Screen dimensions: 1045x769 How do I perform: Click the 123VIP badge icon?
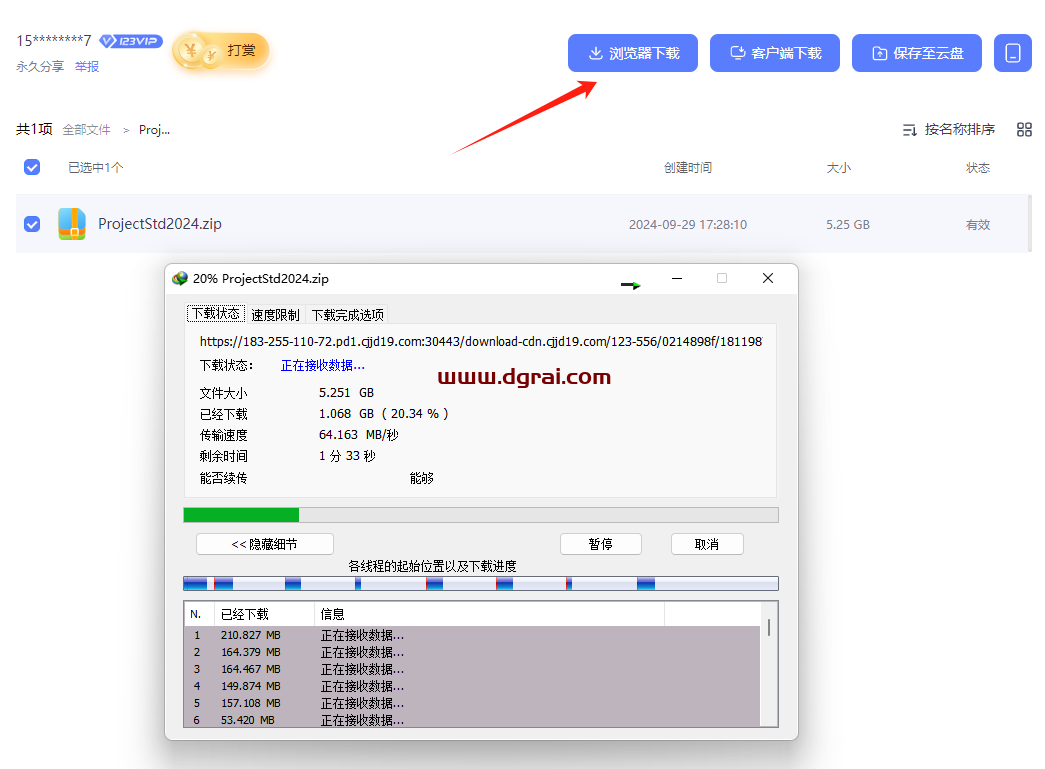point(131,41)
